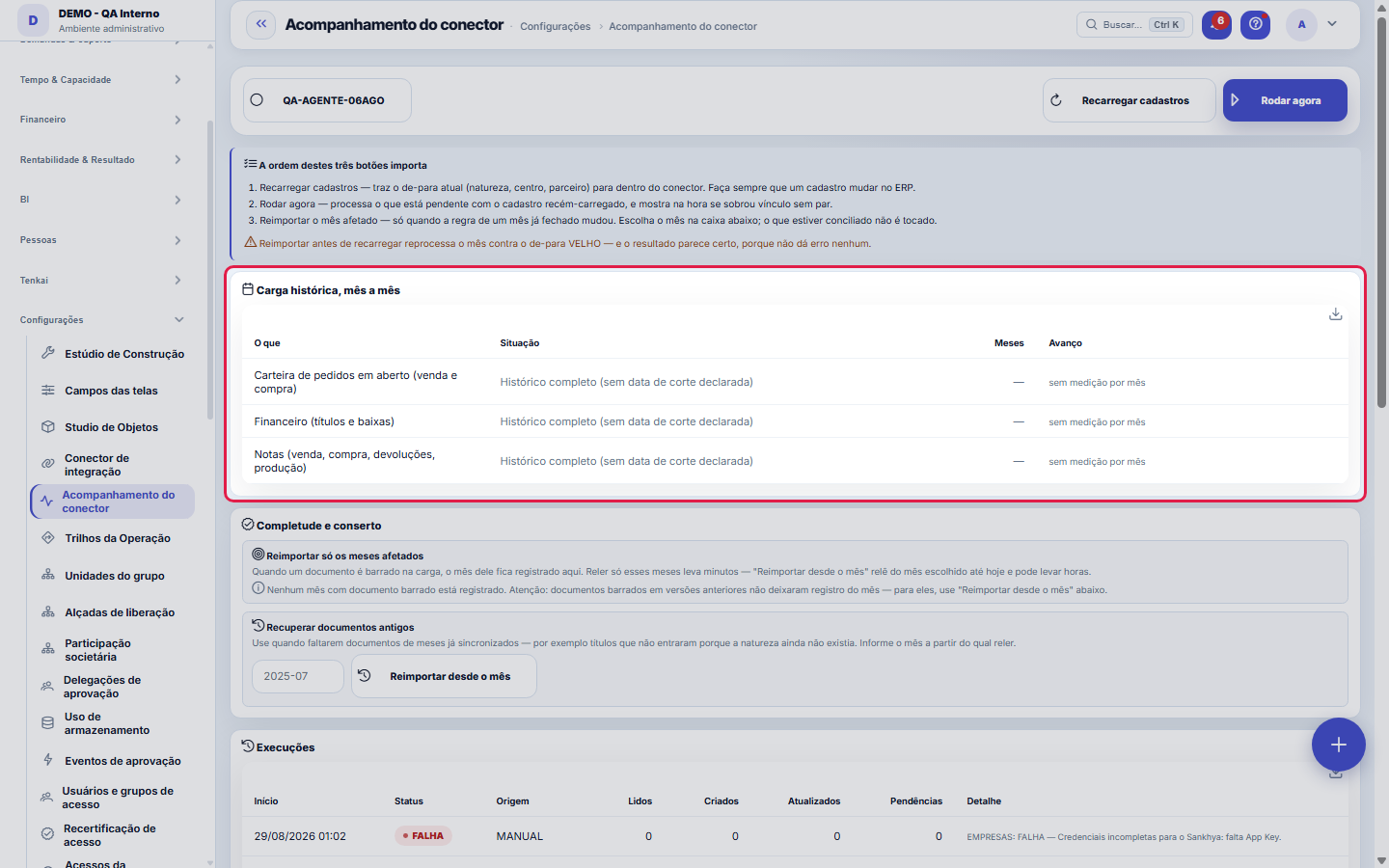1389x868 pixels.
Task: Open Delegações de aprovação page
Action: click(112, 687)
